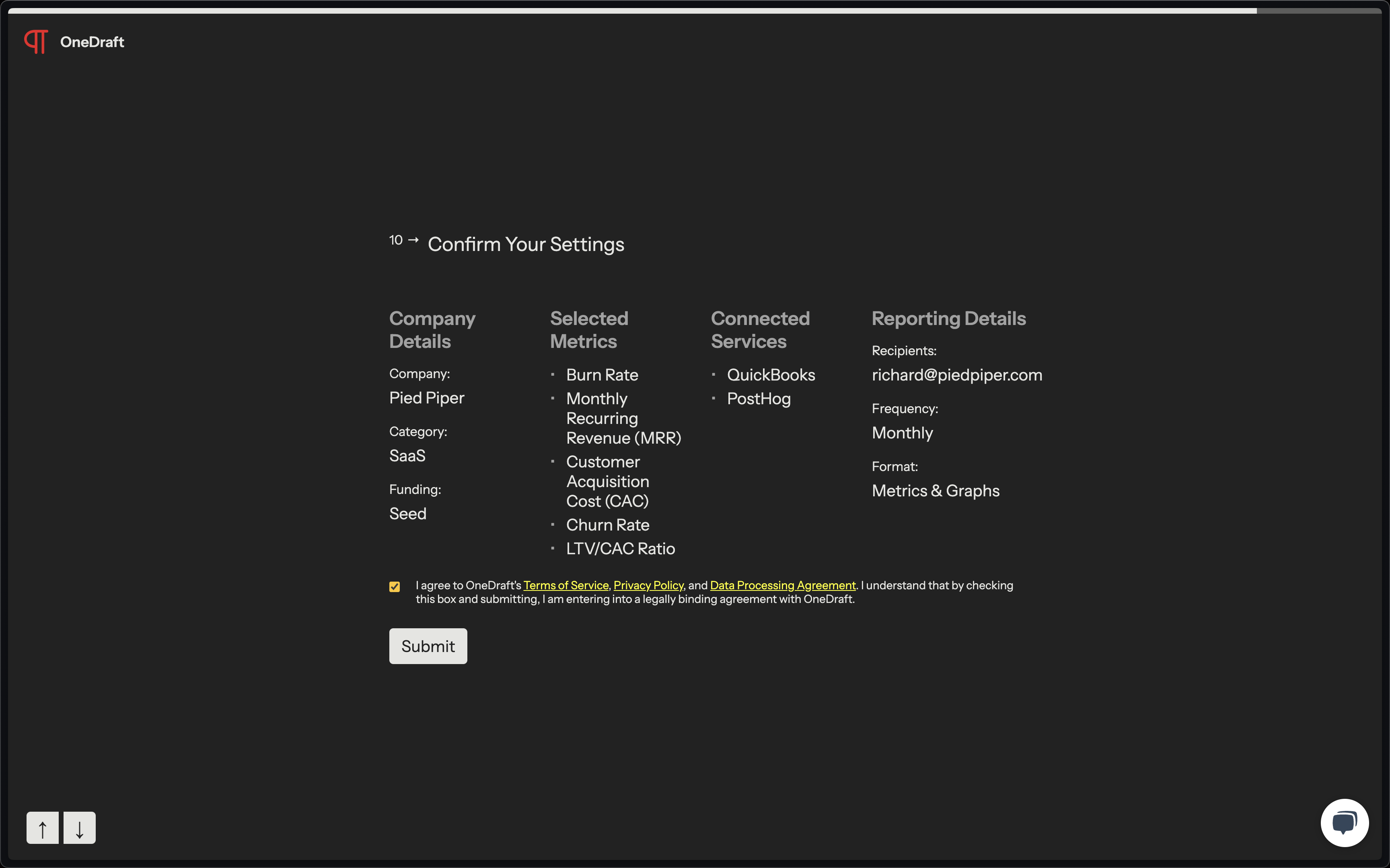This screenshot has width=1390, height=868.
Task: Click the Metrics & Graphs format value
Action: point(935,491)
